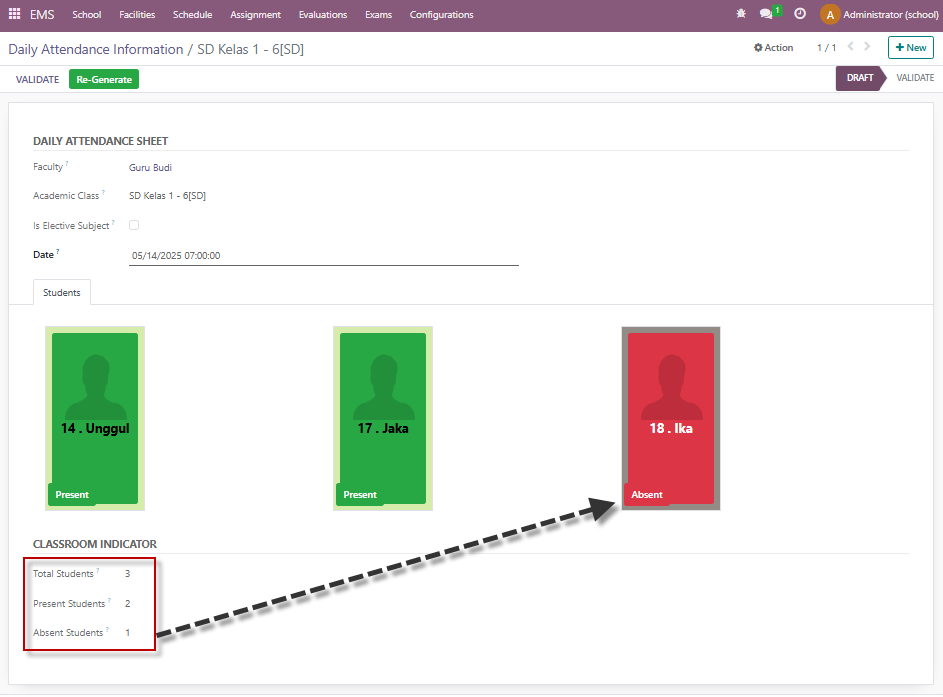Open the Facilities menu
The image size is (943, 697).
point(137,14)
